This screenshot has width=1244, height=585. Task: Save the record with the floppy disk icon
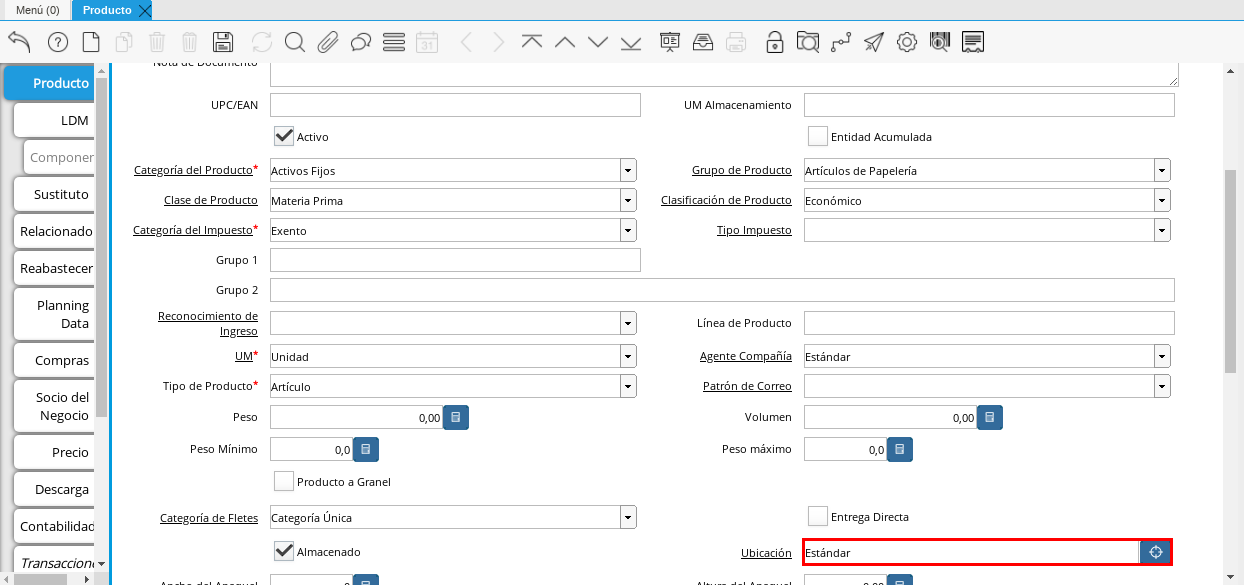223,42
